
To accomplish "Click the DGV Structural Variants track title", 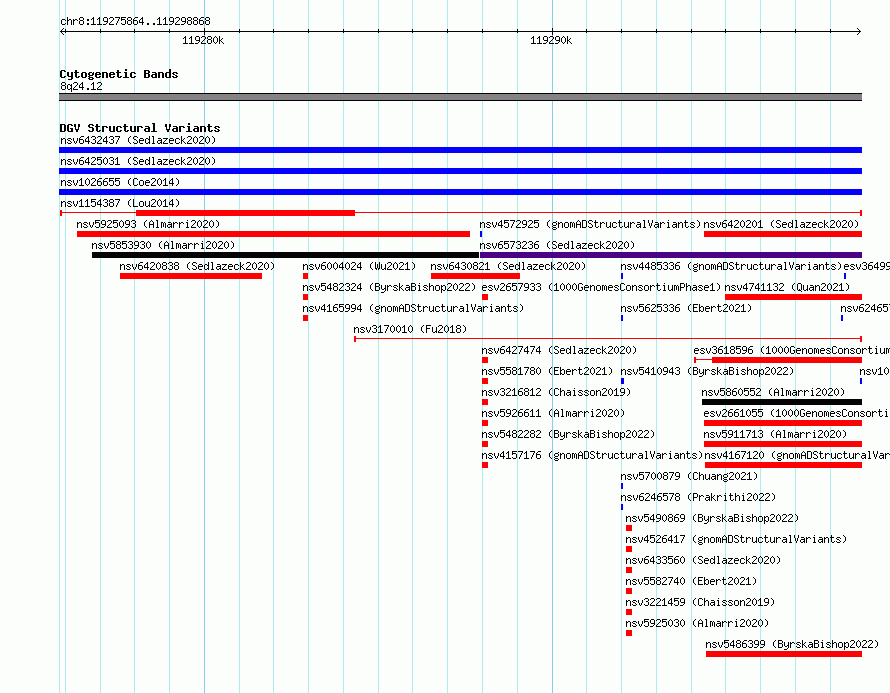I will (x=140, y=128).
